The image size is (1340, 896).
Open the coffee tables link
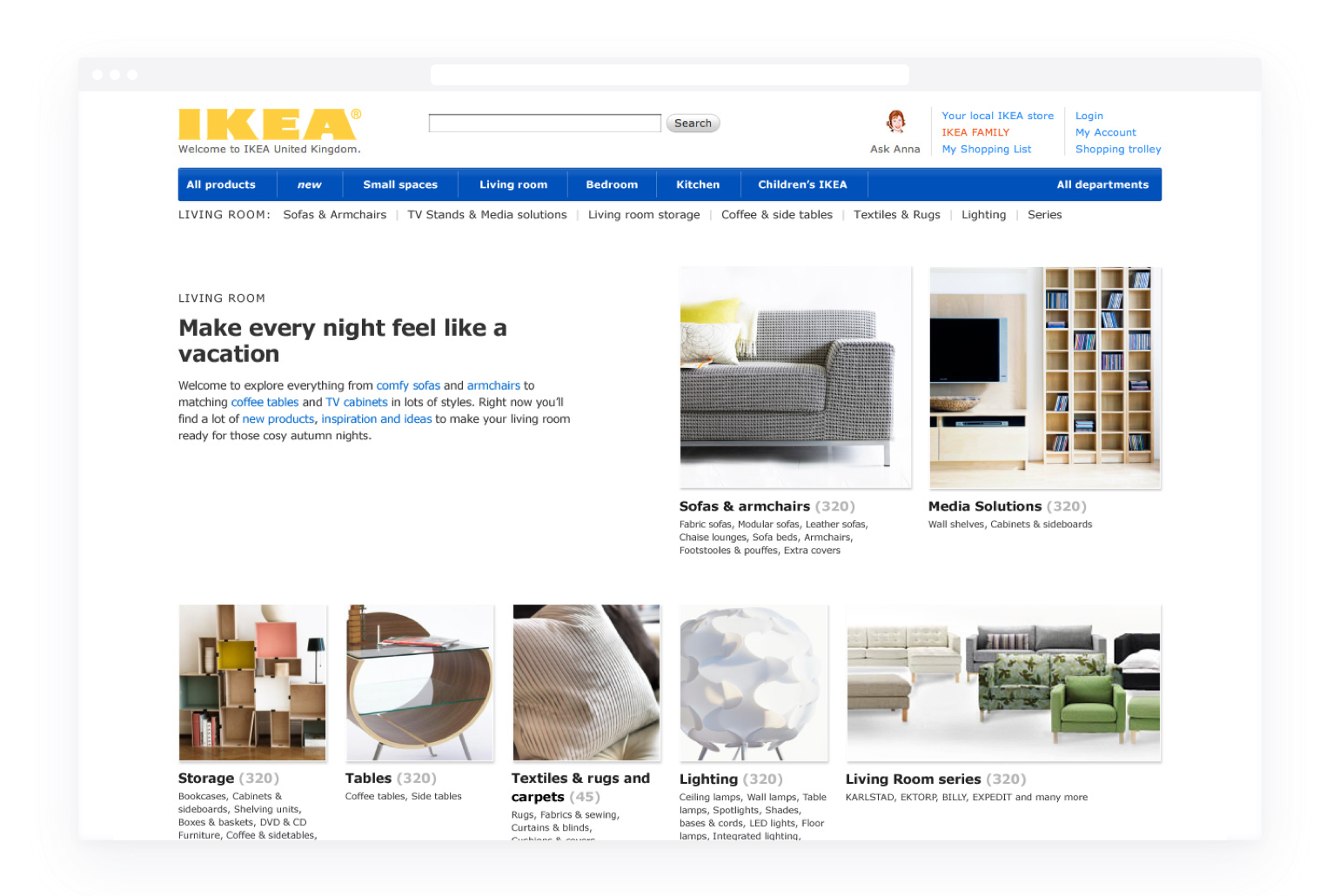(265, 402)
